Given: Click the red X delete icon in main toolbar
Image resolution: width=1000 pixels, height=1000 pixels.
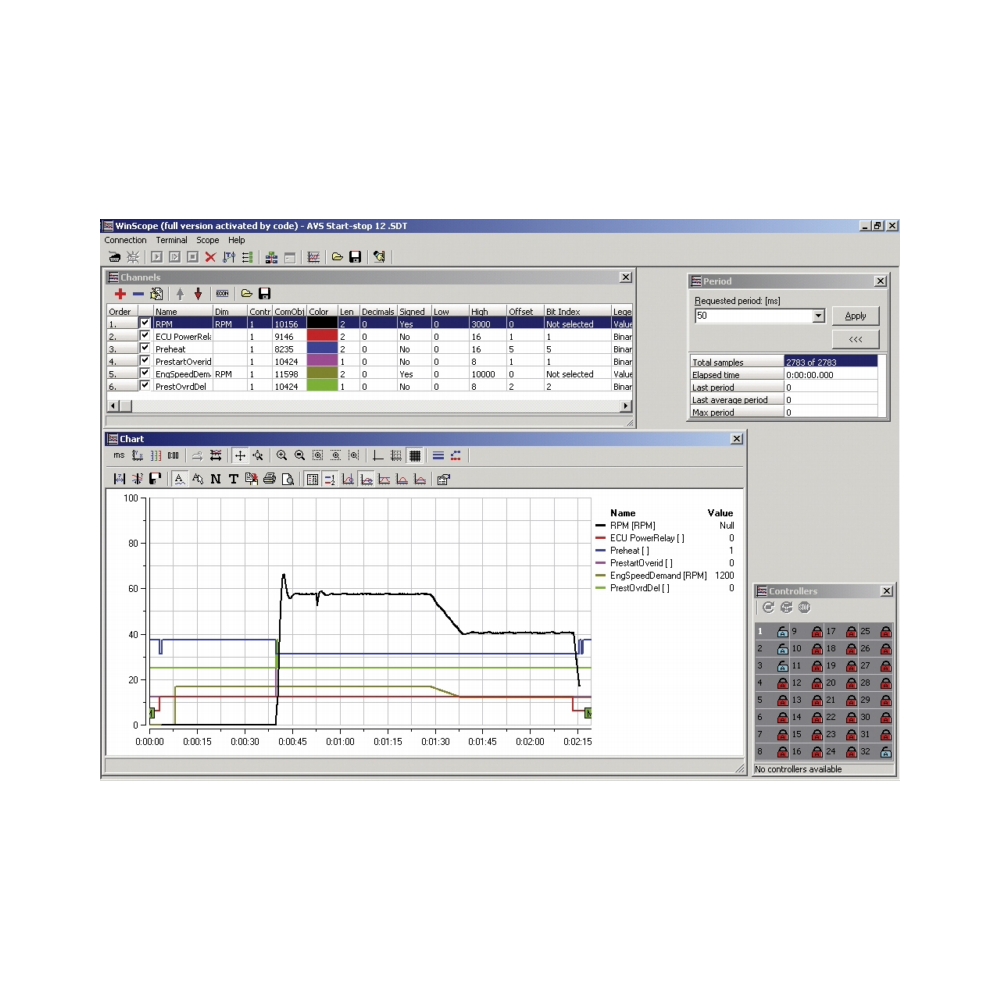Looking at the screenshot, I should coord(210,257).
